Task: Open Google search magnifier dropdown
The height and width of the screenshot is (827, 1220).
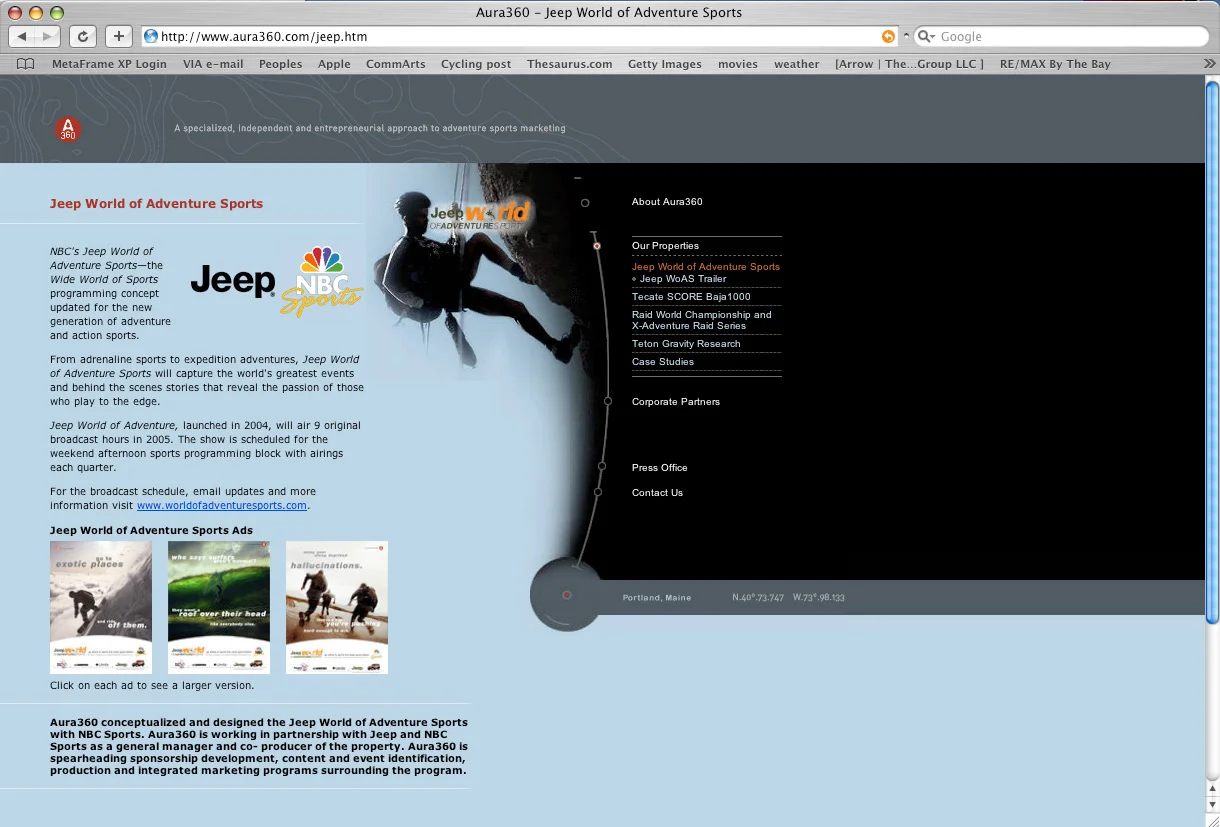Action: pyautogui.click(x=925, y=37)
